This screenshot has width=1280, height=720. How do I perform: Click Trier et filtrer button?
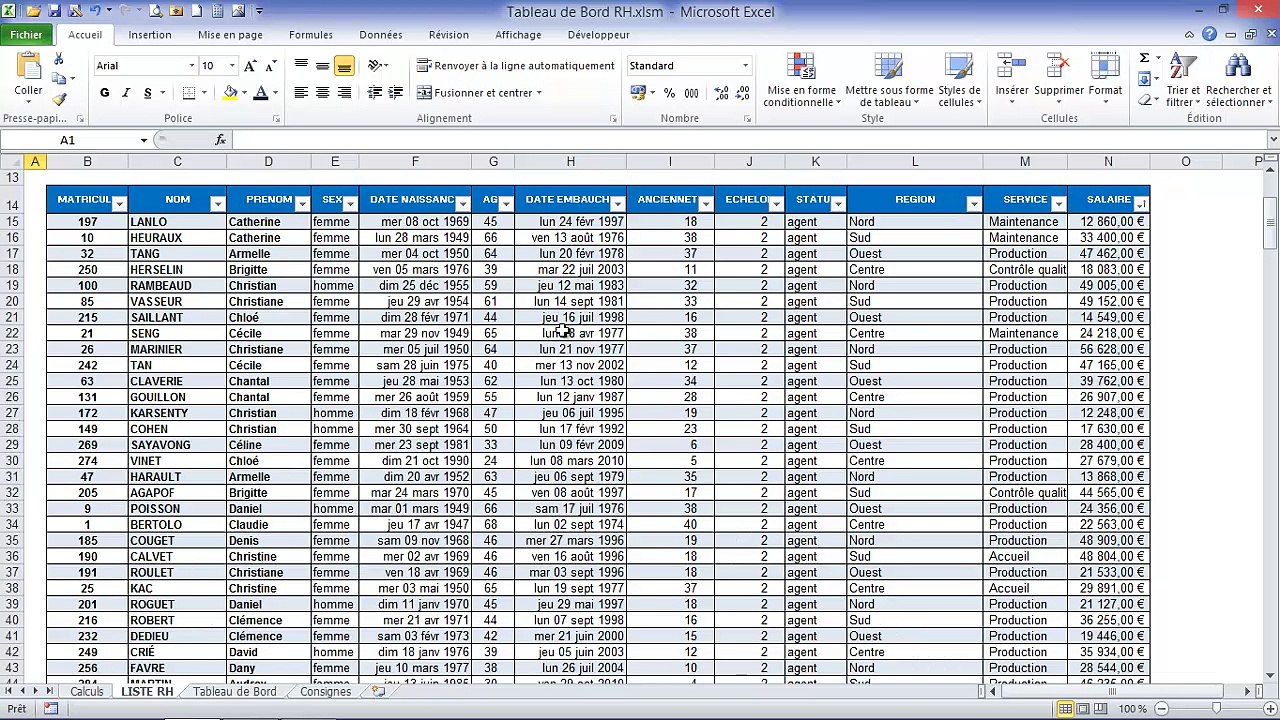coord(1183,80)
